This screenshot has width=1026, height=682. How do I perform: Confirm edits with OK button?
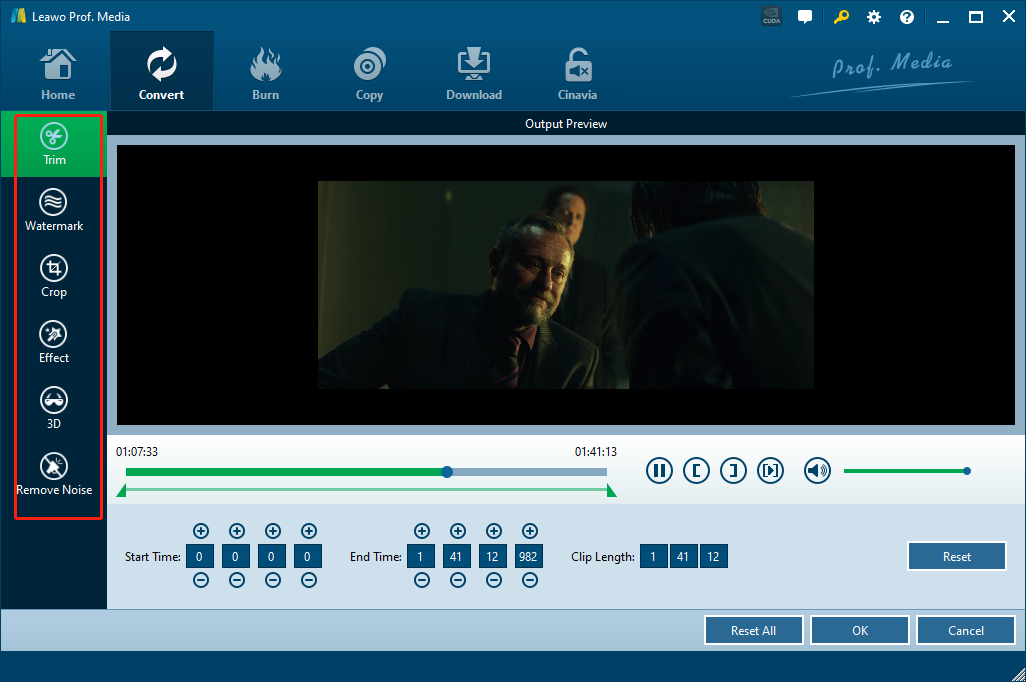click(860, 631)
